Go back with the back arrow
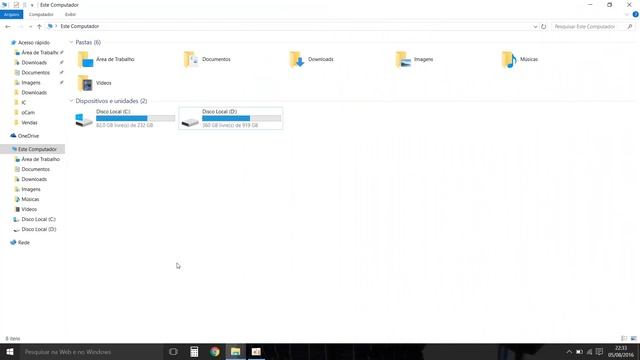The image size is (640, 360). (8, 27)
